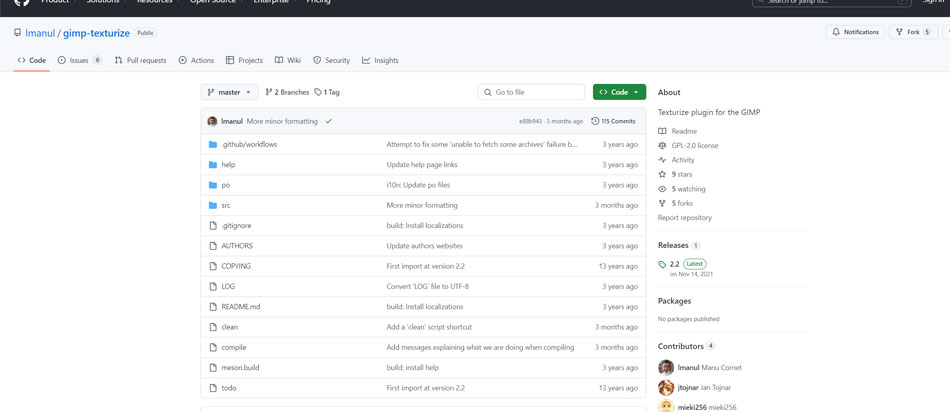Open the Wiki tab

288,61
